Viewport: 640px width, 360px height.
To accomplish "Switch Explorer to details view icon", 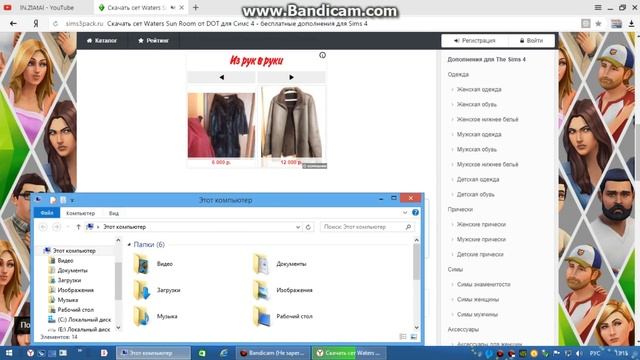I will point(403,337).
